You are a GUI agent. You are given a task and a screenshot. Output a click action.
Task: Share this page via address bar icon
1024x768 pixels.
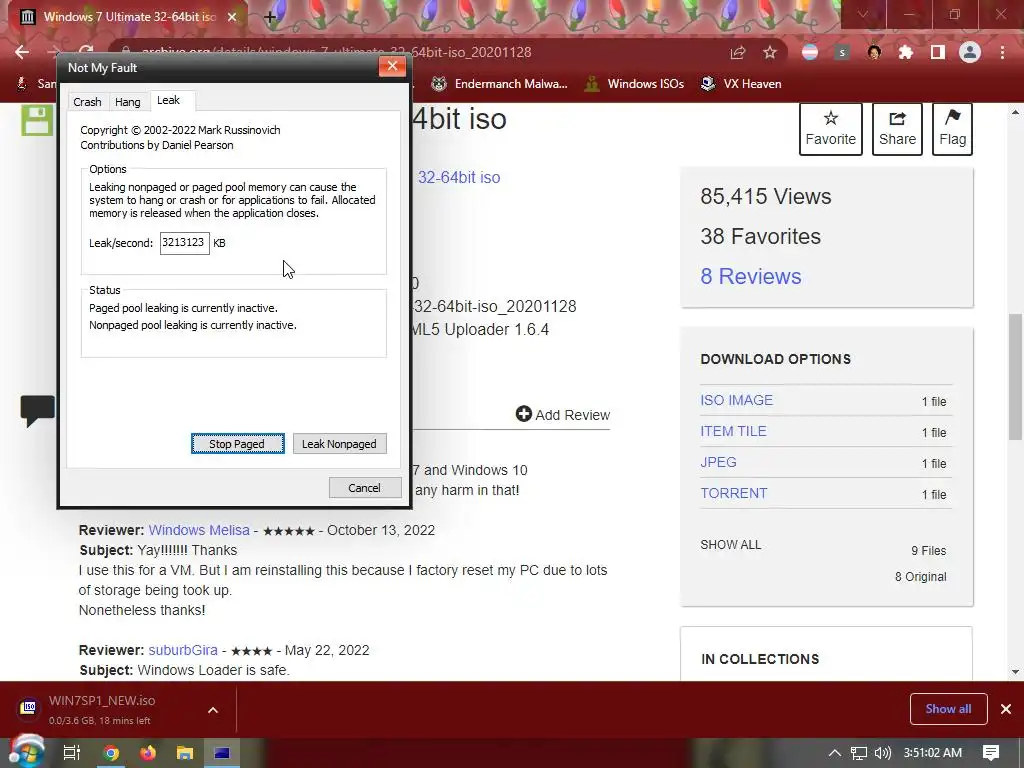(738, 52)
